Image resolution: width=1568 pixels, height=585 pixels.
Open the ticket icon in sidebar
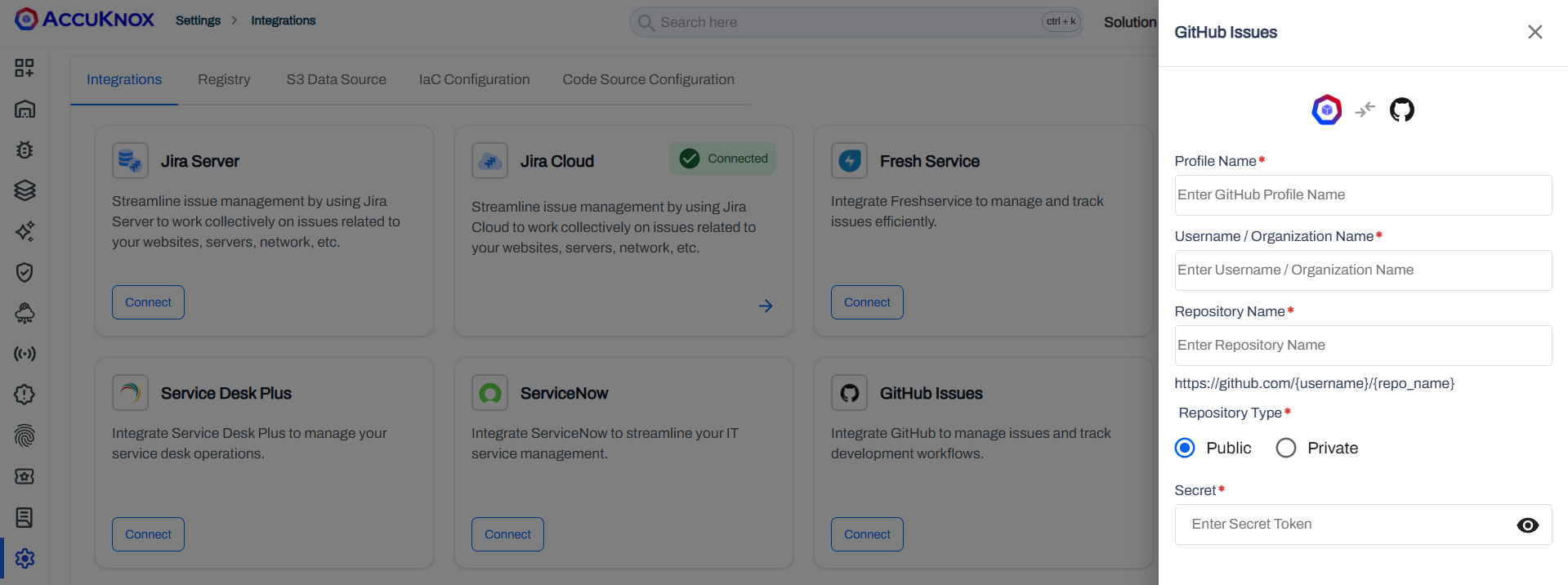(25, 476)
